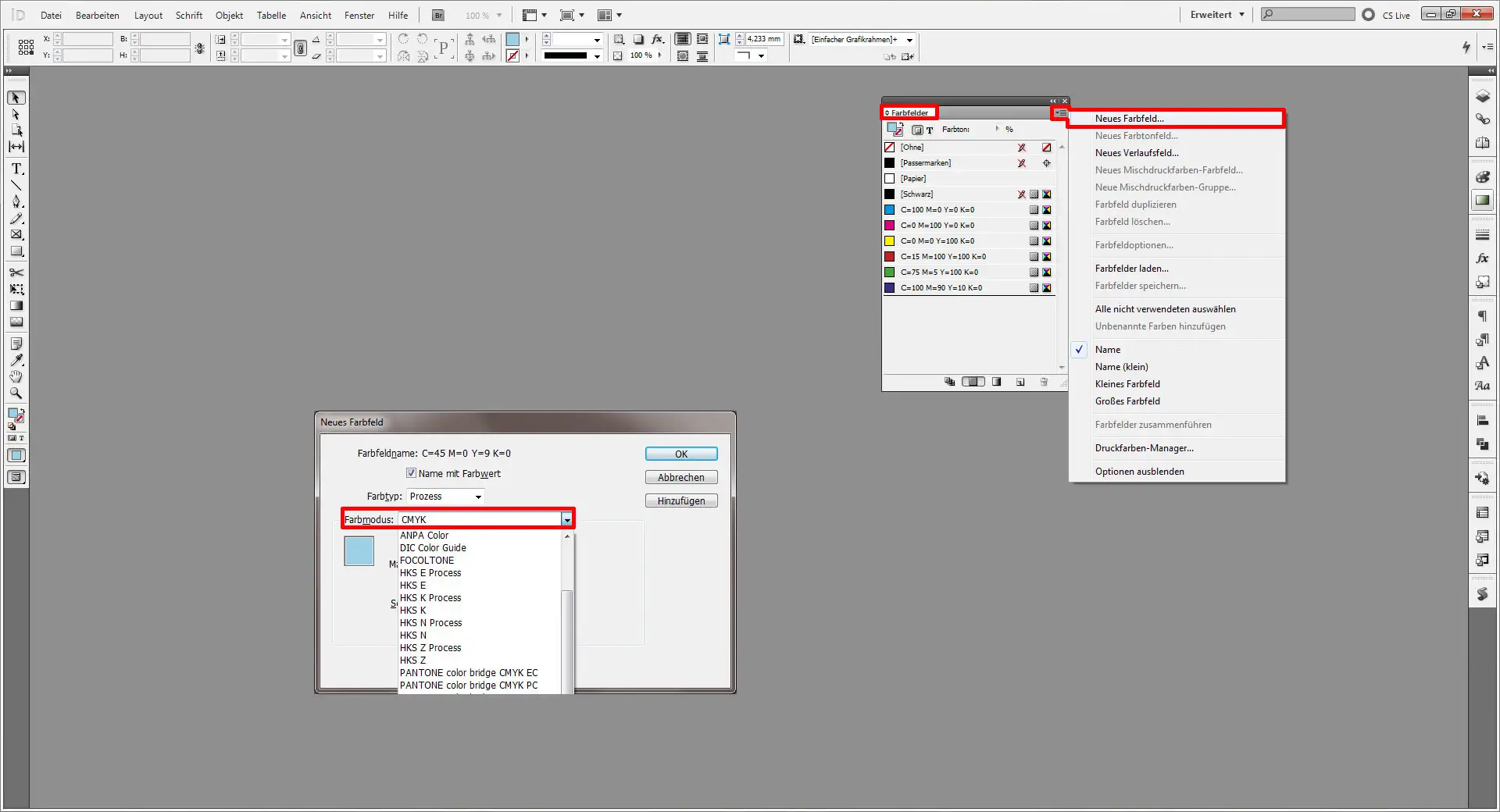
Task: Open the Fenster menu
Action: pyautogui.click(x=359, y=15)
